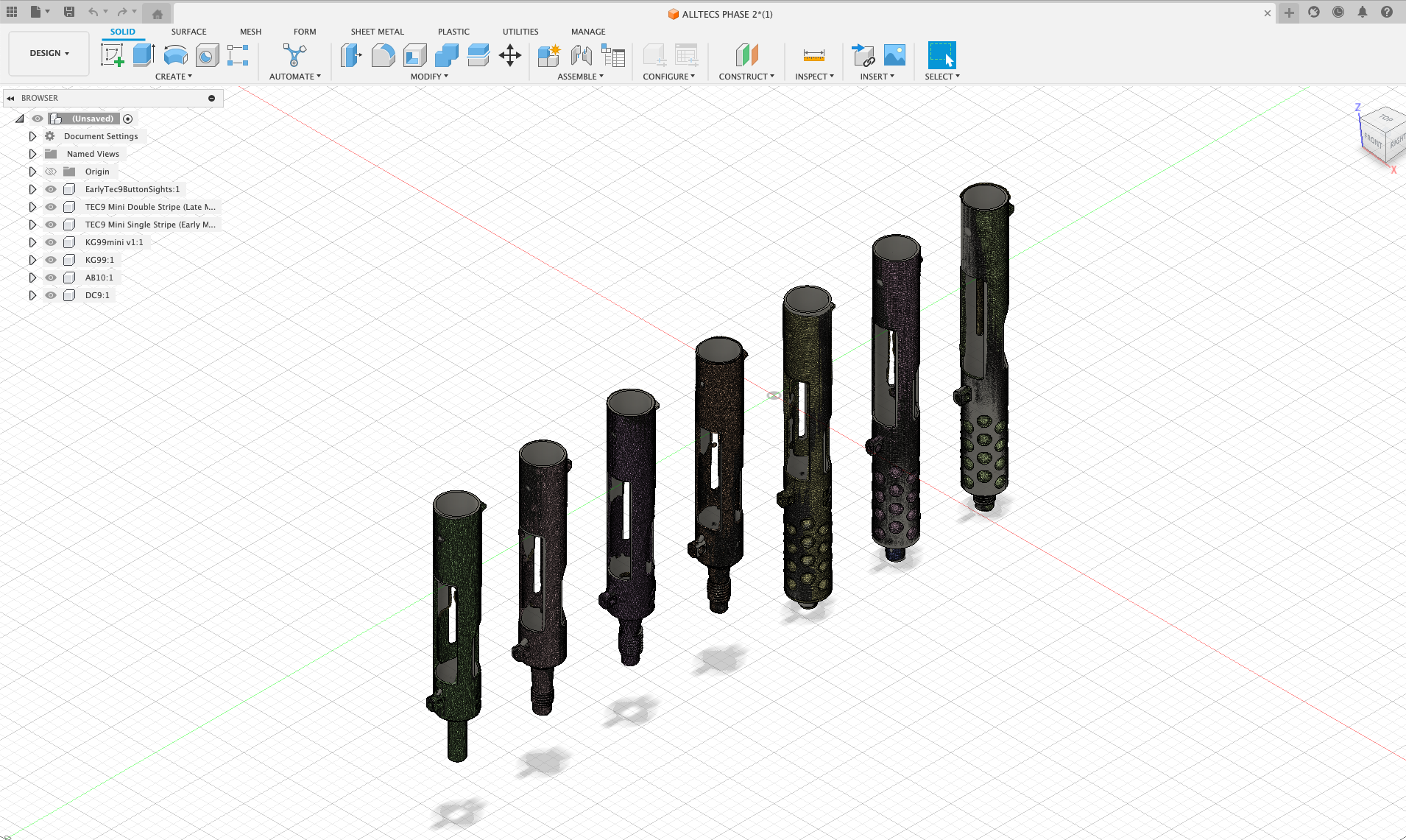Hide the KG99:1 component

click(x=51, y=260)
